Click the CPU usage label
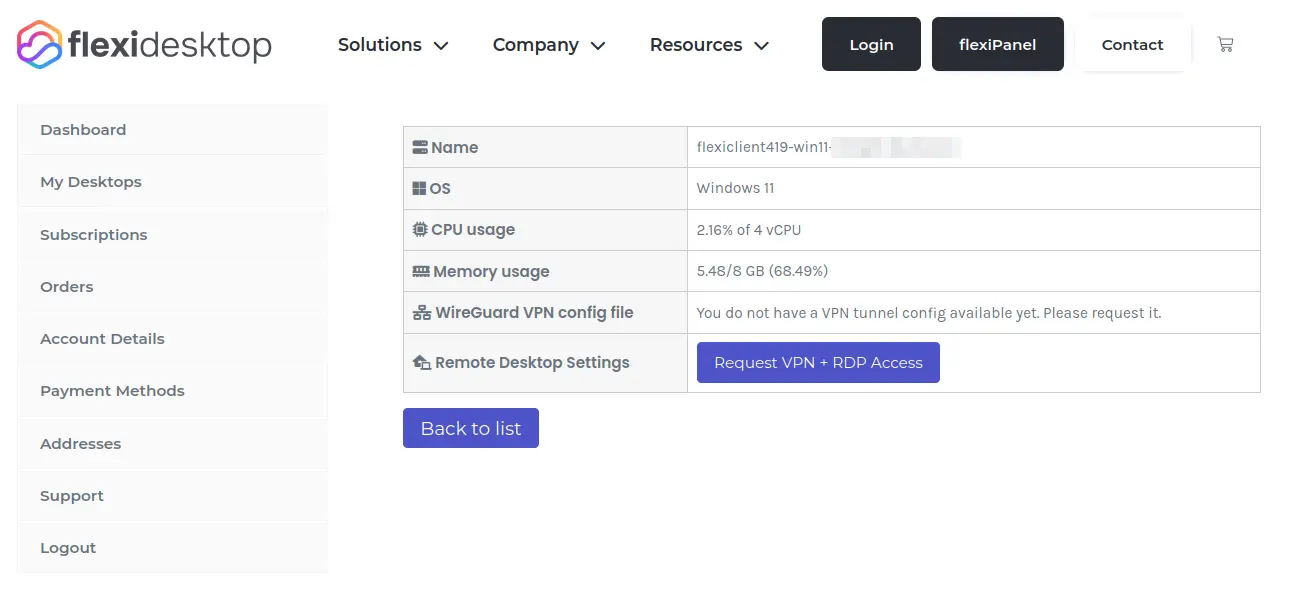Viewport: 1303px width, 606px height. click(x=473, y=230)
